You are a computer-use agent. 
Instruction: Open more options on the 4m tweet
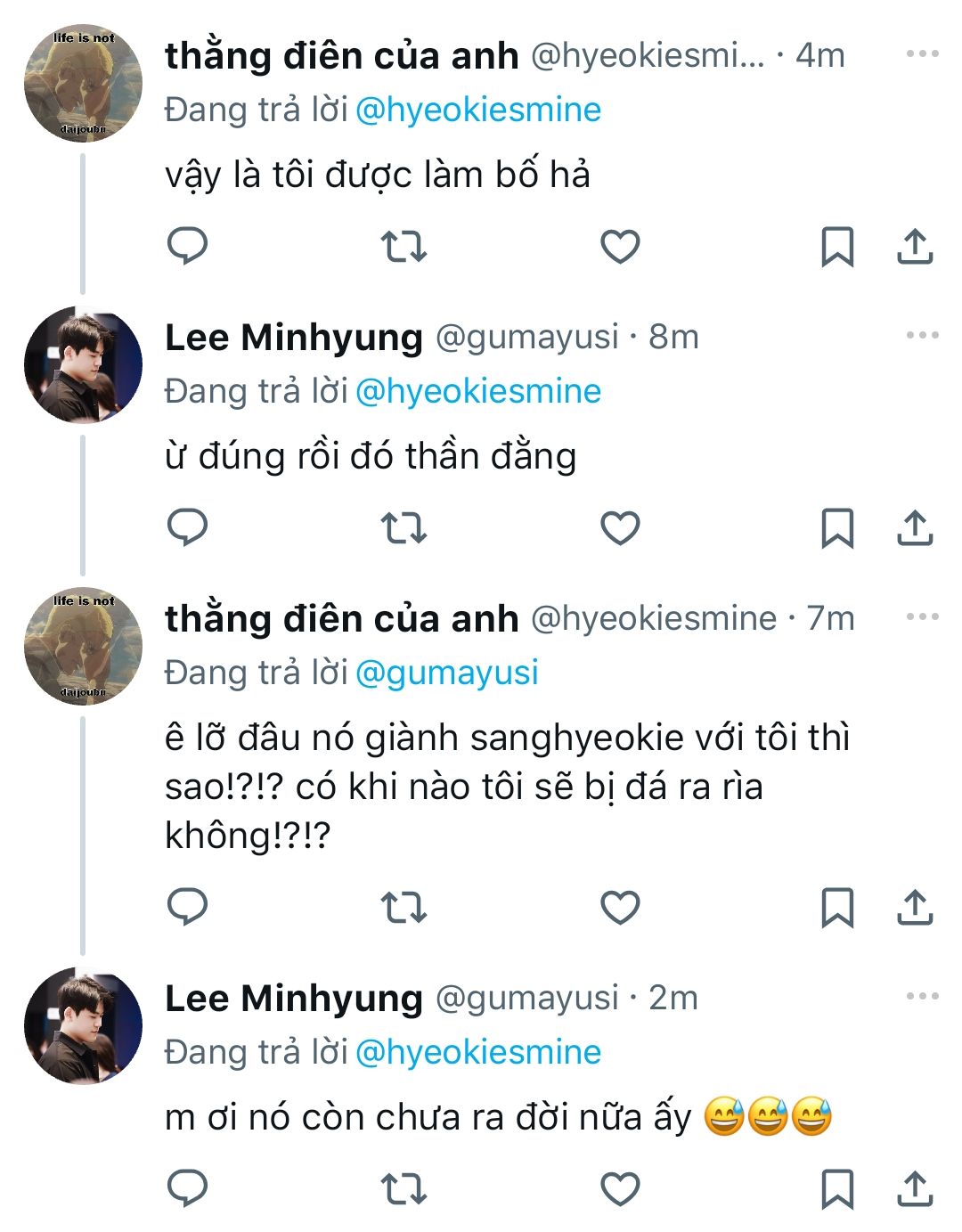(922, 54)
